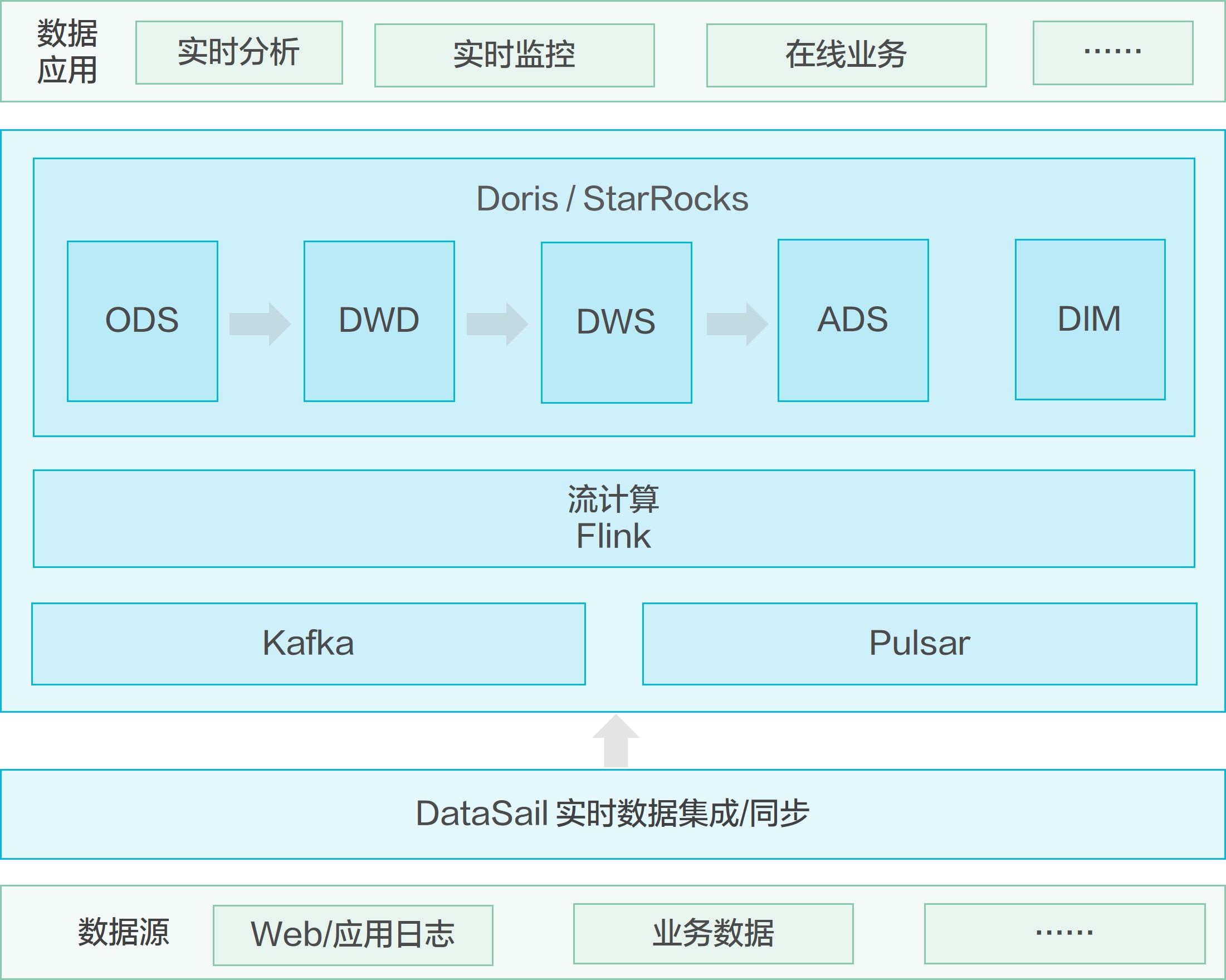Click the DataSail 实时数据集成/同步 box

coord(613,814)
